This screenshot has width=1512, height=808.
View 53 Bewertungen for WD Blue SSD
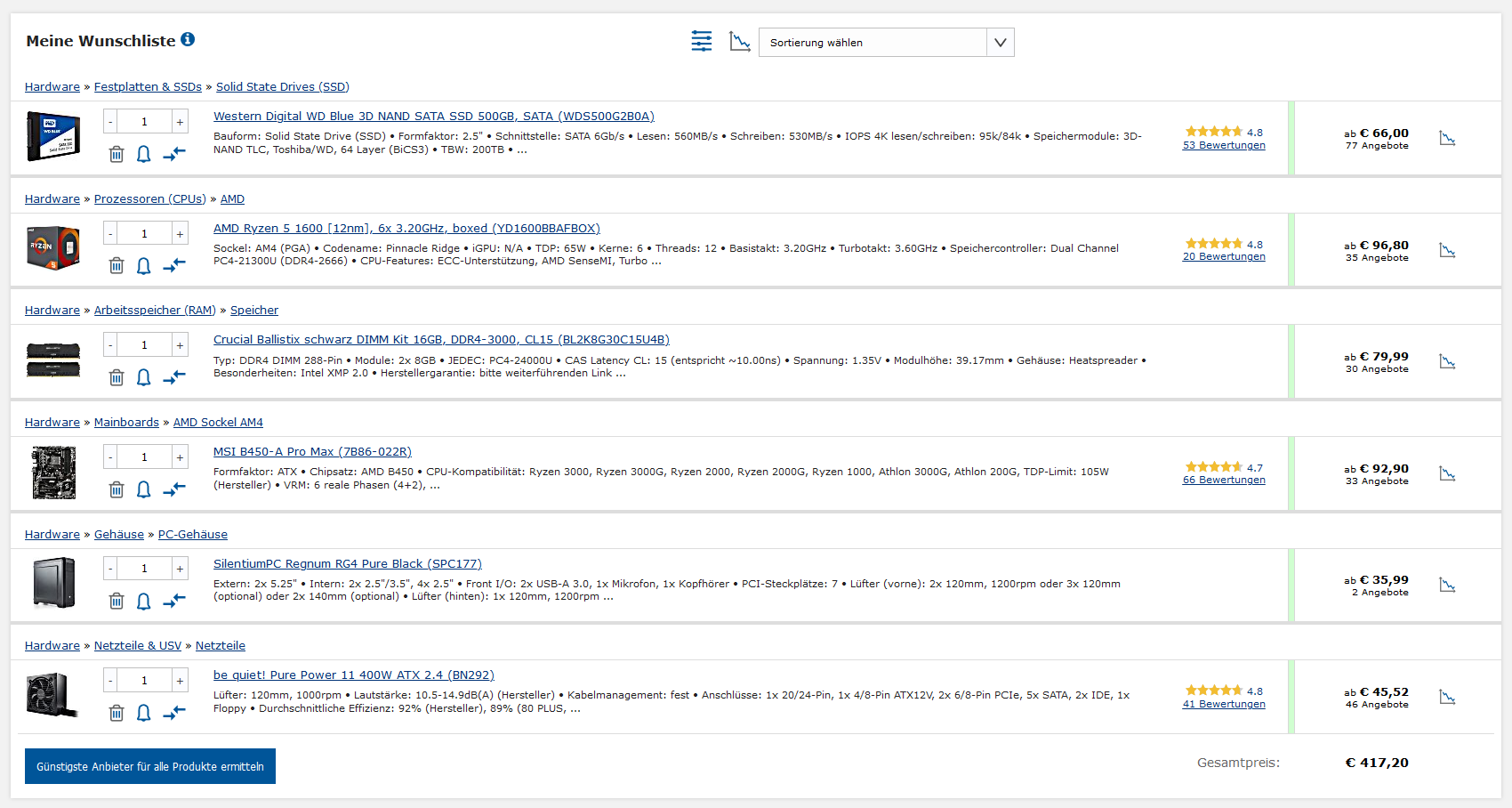coord(1224,145)
